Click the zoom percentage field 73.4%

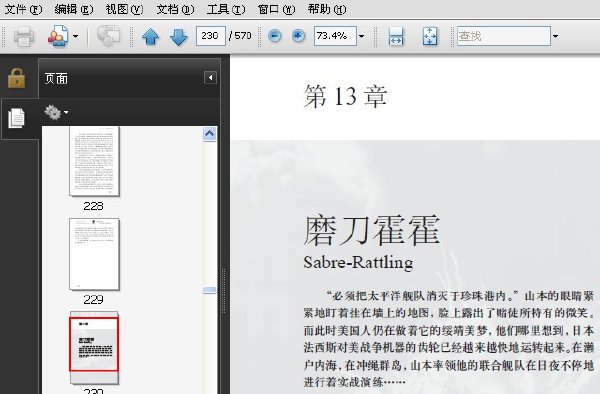335,36
